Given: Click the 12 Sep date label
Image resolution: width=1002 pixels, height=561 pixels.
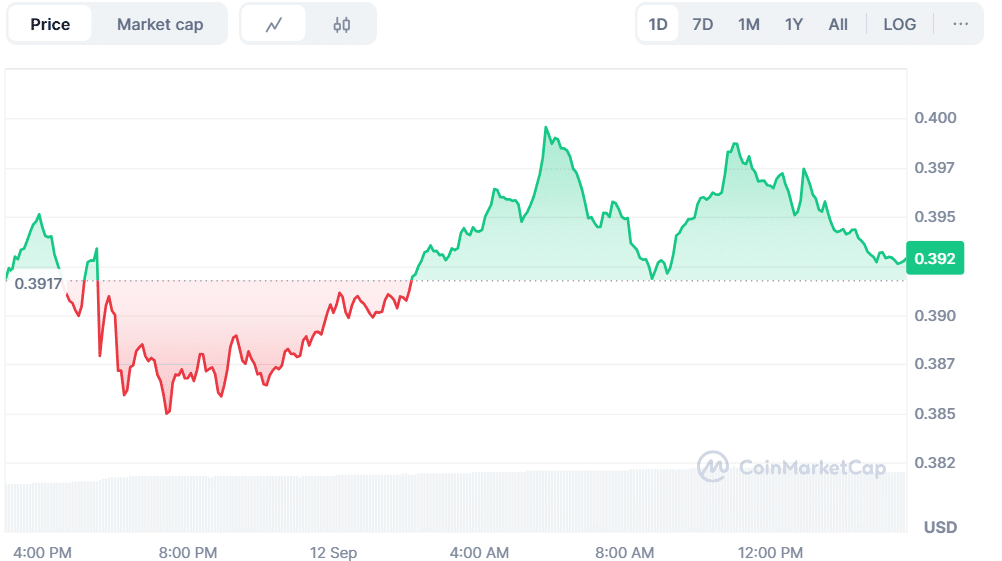Looking at the screenshot, I should (333, 552).
